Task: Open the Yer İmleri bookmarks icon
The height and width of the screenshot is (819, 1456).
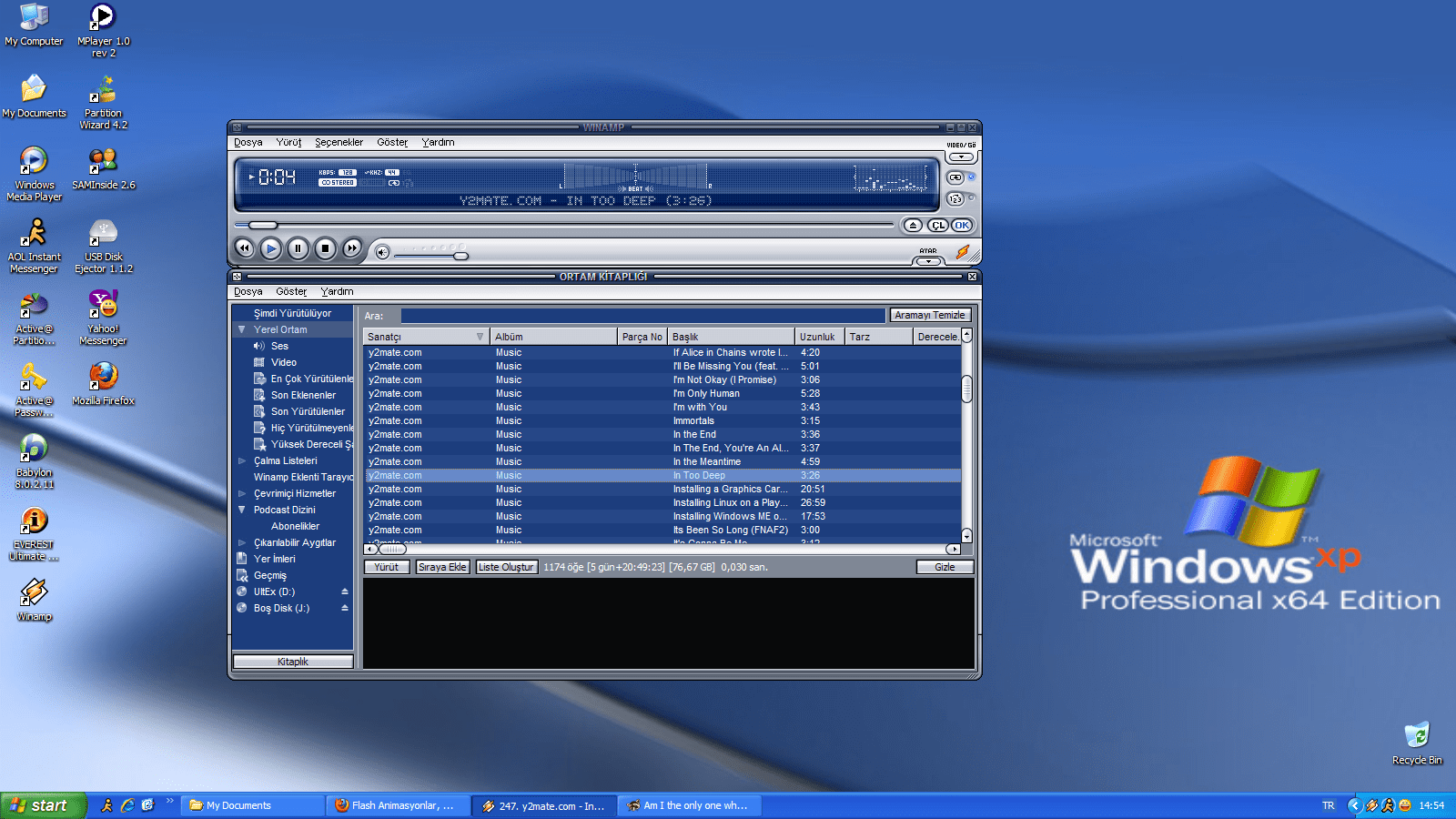Action: point(242,559)
